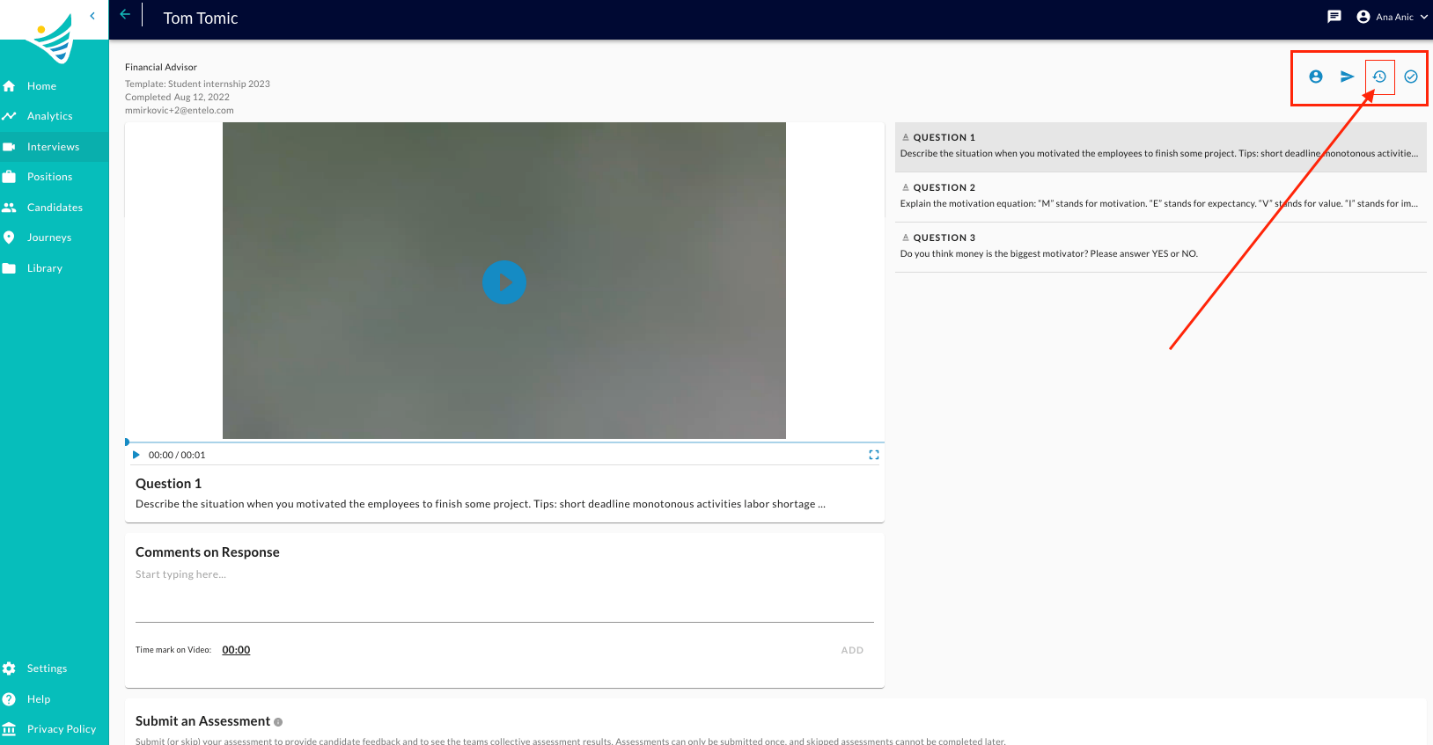Click the small play button under the video
This screenshot has width=1433, height=745.
[x=136, y=455]
